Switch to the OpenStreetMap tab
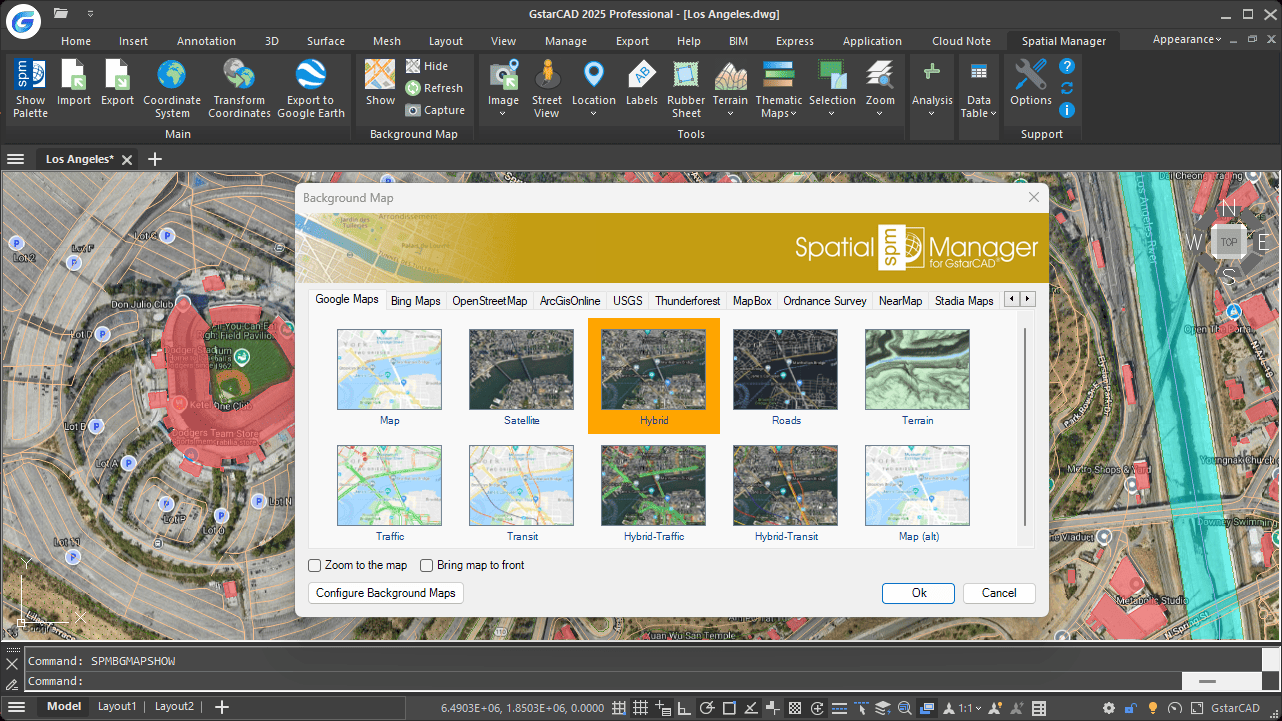Screen dimensions: 1282x721 coord(489,300)
